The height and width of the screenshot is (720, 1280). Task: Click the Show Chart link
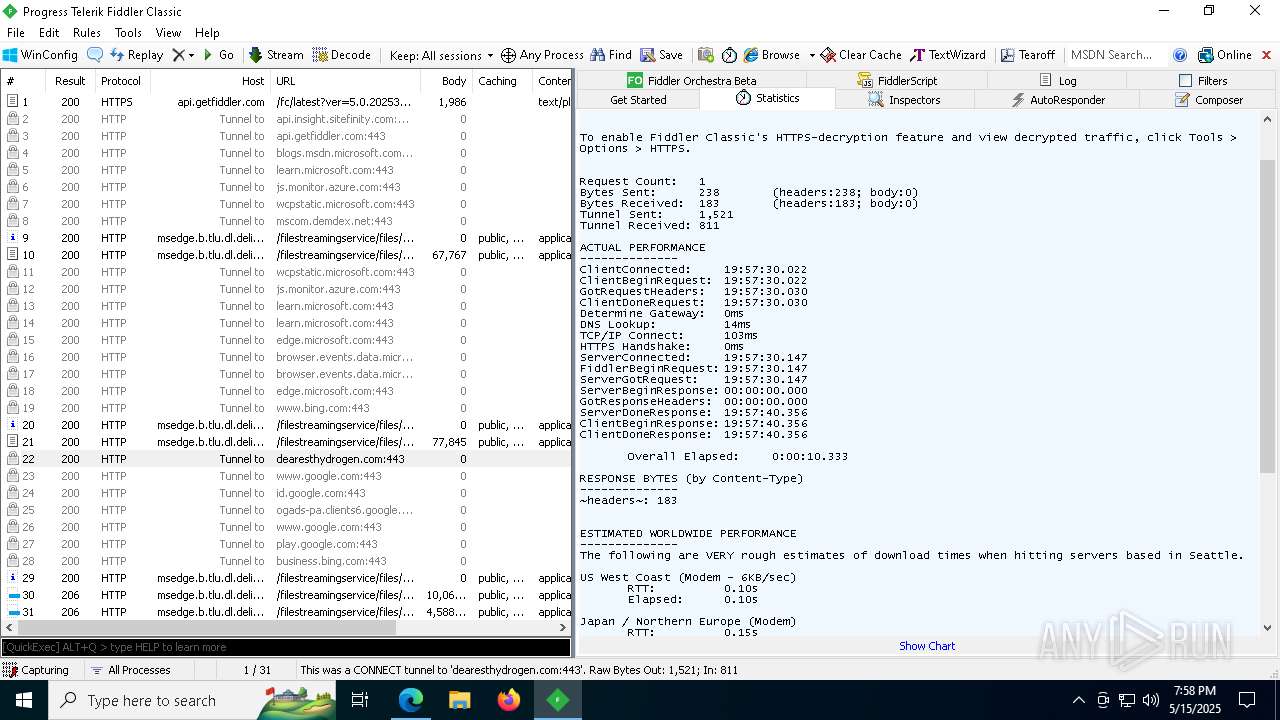[x=927, y=646]
